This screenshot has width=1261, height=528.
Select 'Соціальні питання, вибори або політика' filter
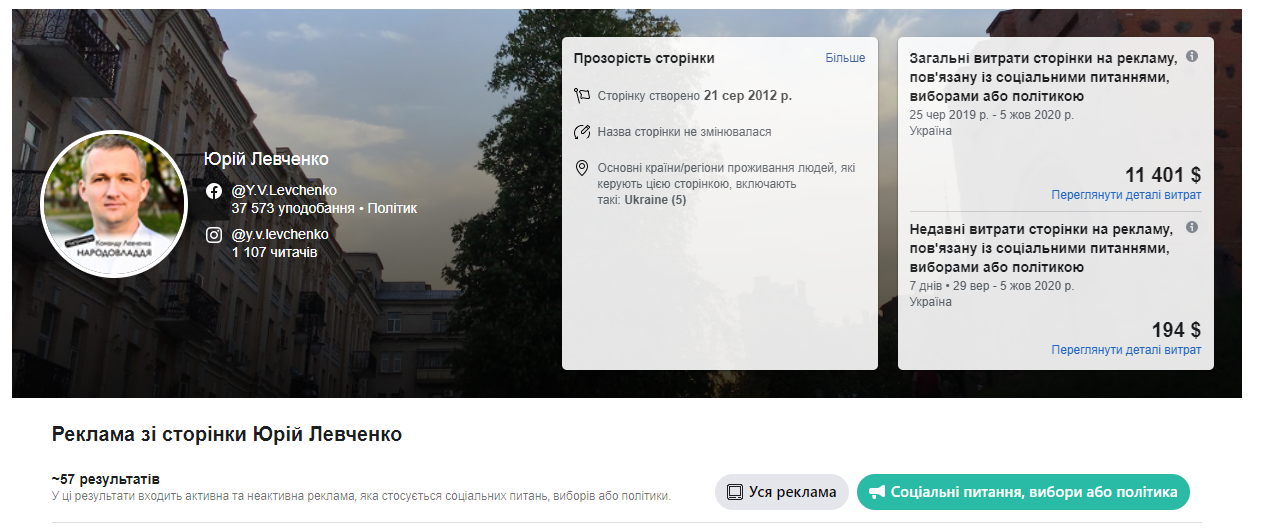[1023, 492]
